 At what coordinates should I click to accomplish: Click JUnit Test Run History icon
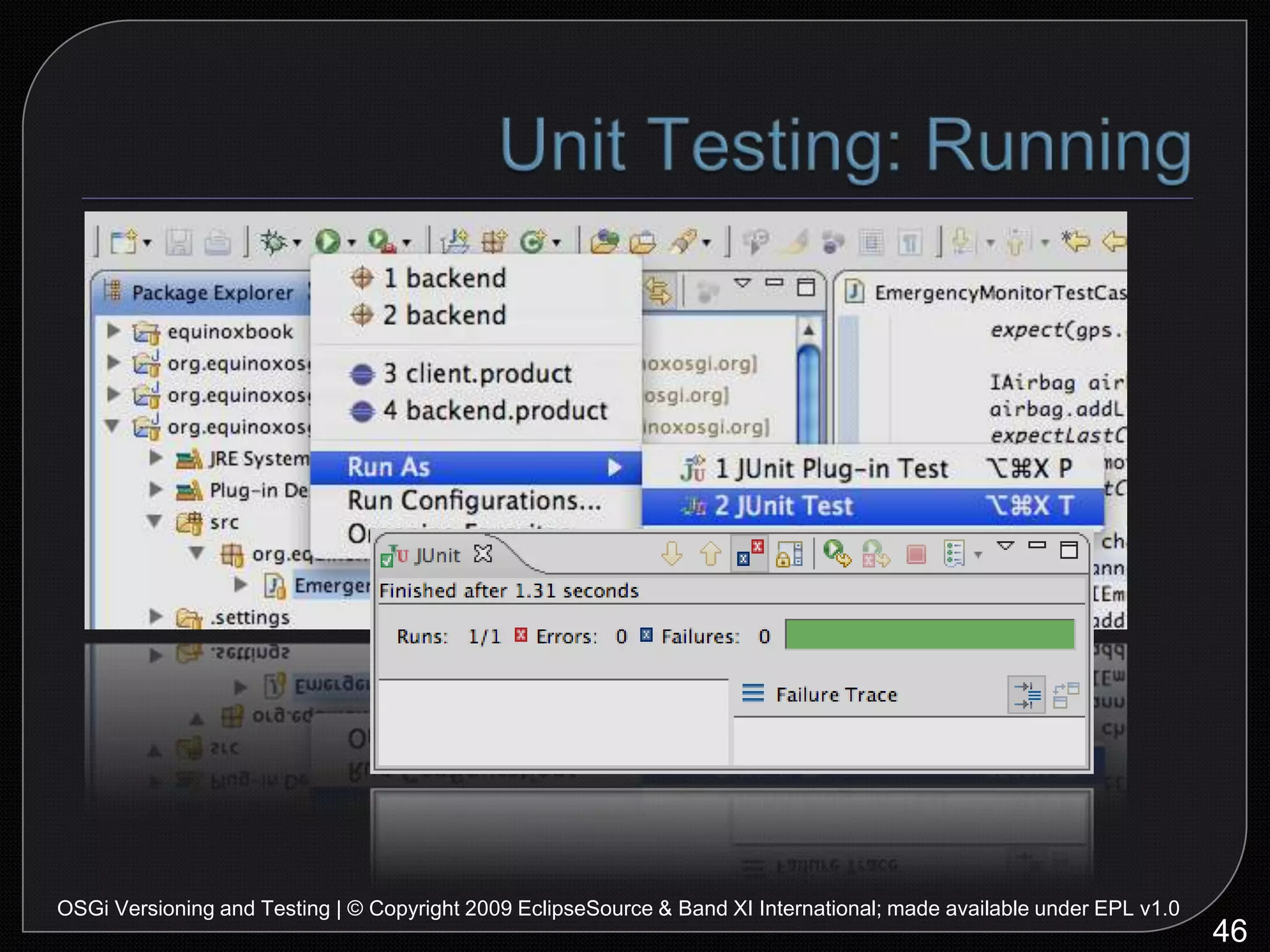(954, 553)
